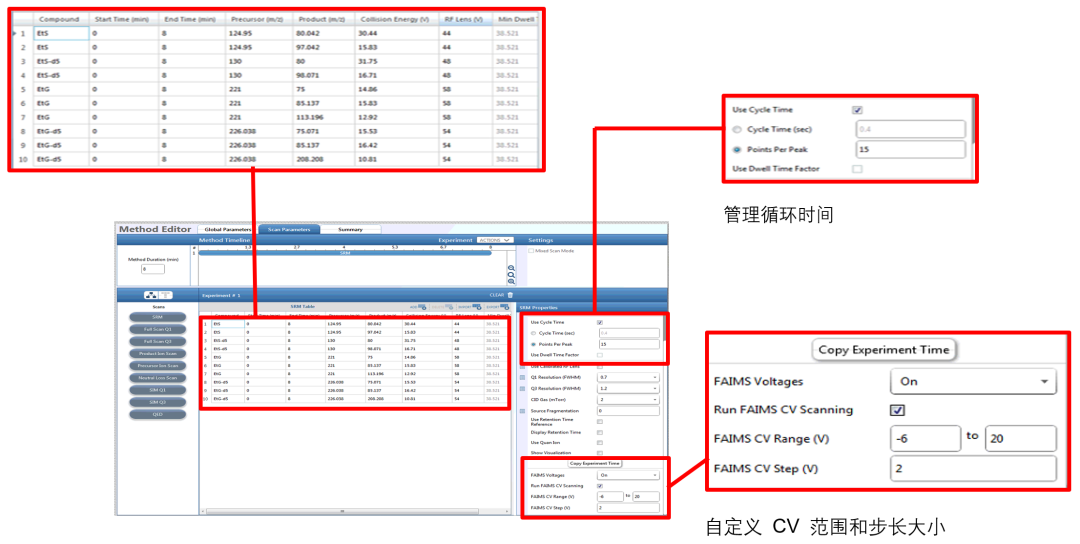Enable Mixed Scan Mode checkbox

click(x=531, y=251)
